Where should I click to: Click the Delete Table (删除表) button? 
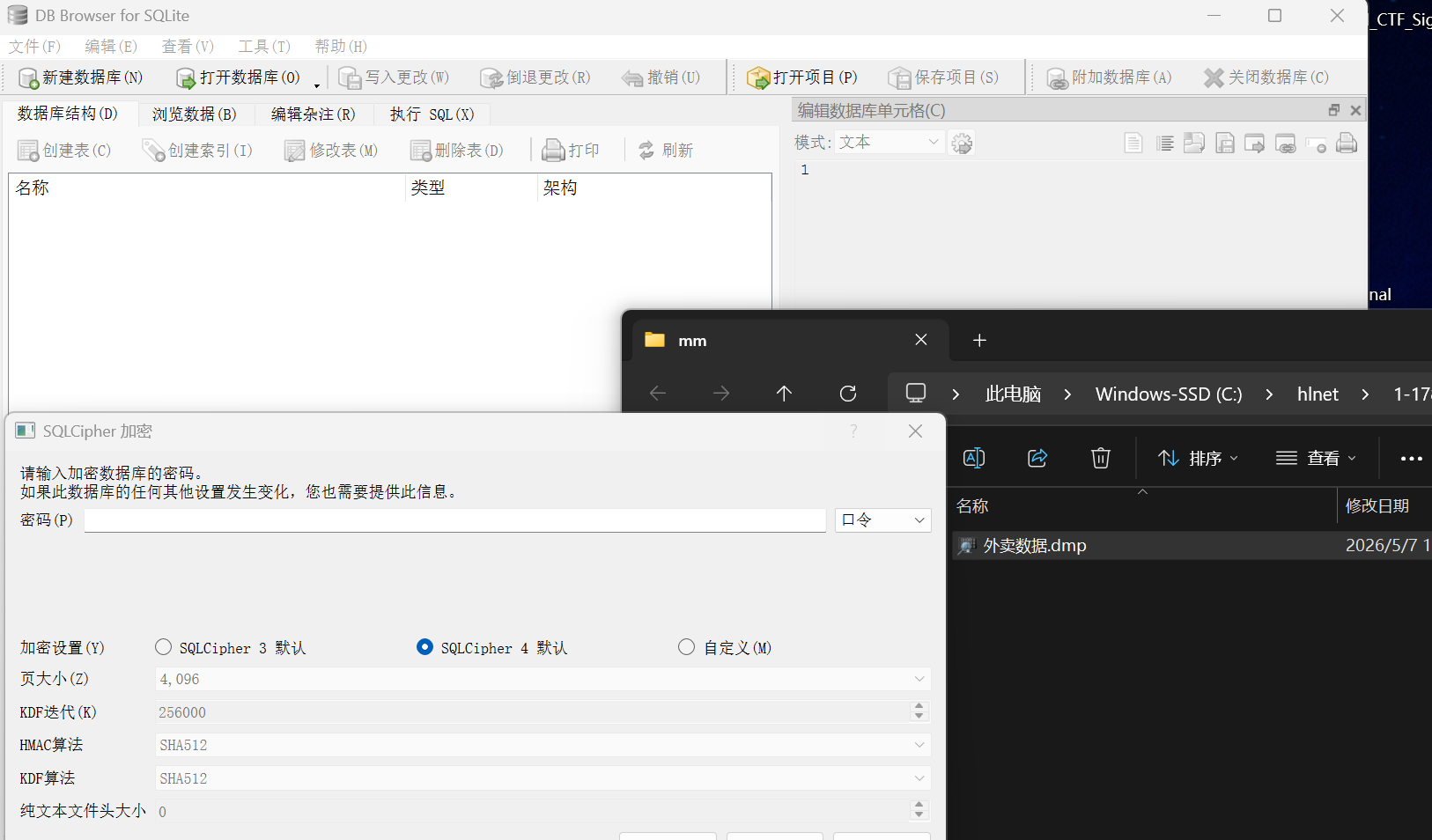pyautogui.click(x=457, y=151)
